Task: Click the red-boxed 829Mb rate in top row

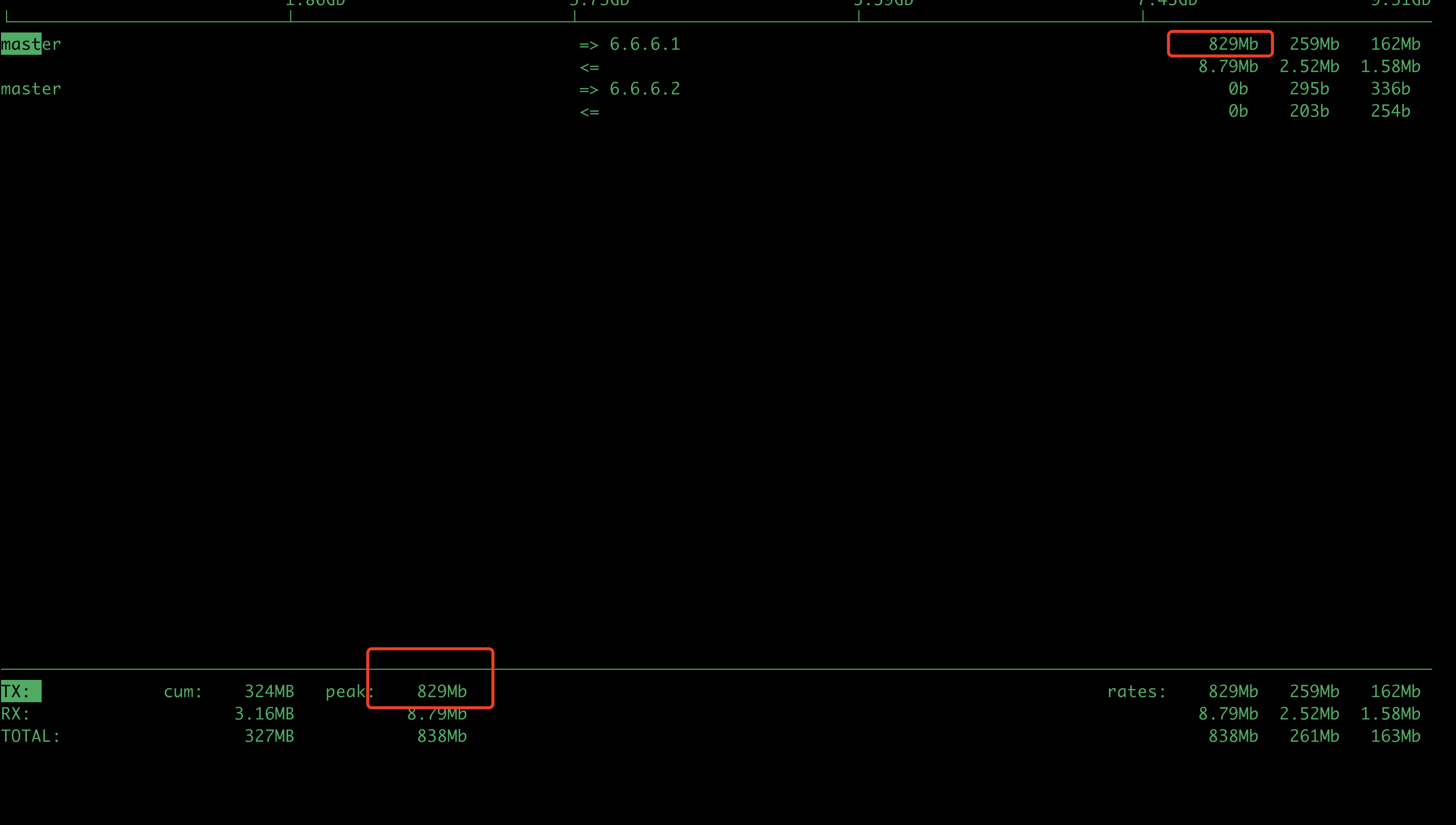Action: 1232,44
